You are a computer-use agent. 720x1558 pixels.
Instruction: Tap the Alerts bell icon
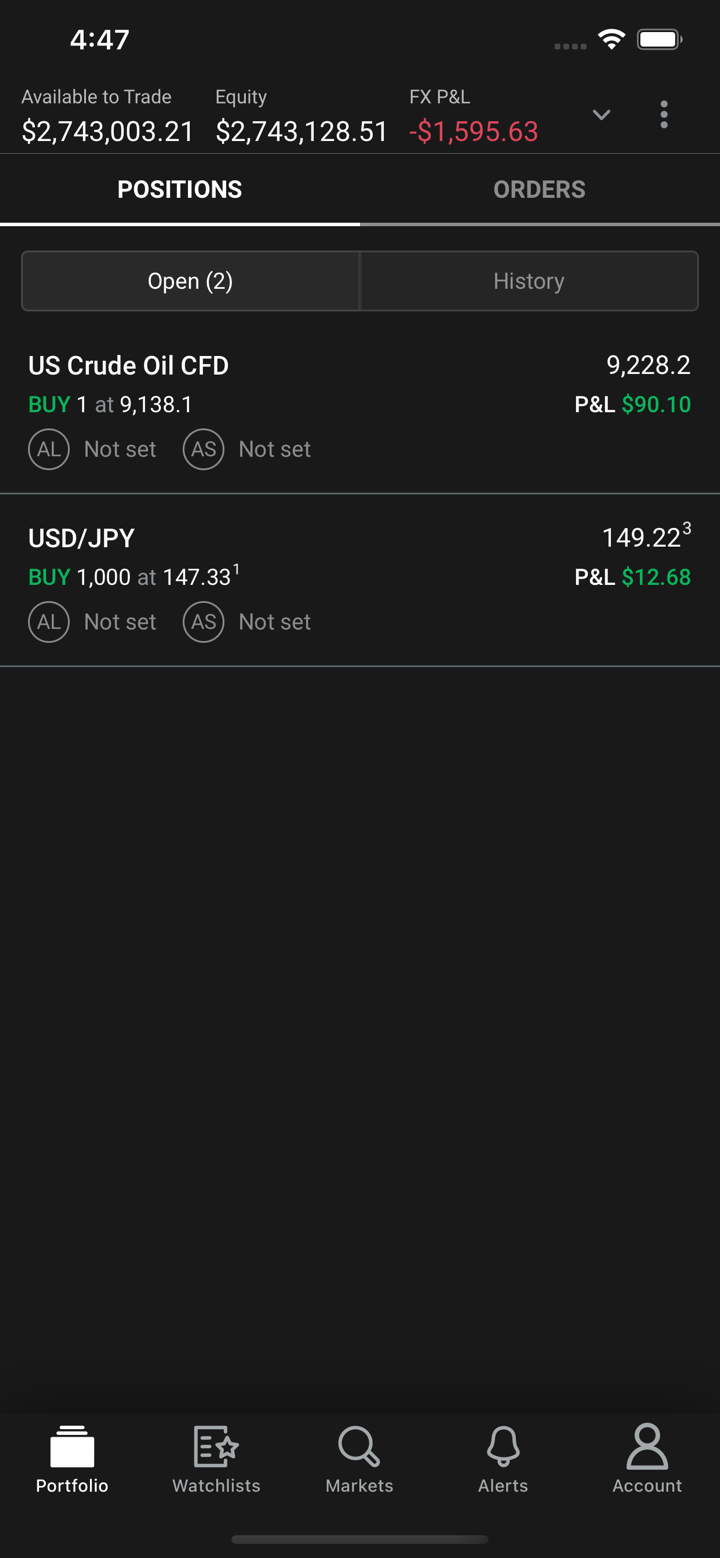[x=503, y=1449]
